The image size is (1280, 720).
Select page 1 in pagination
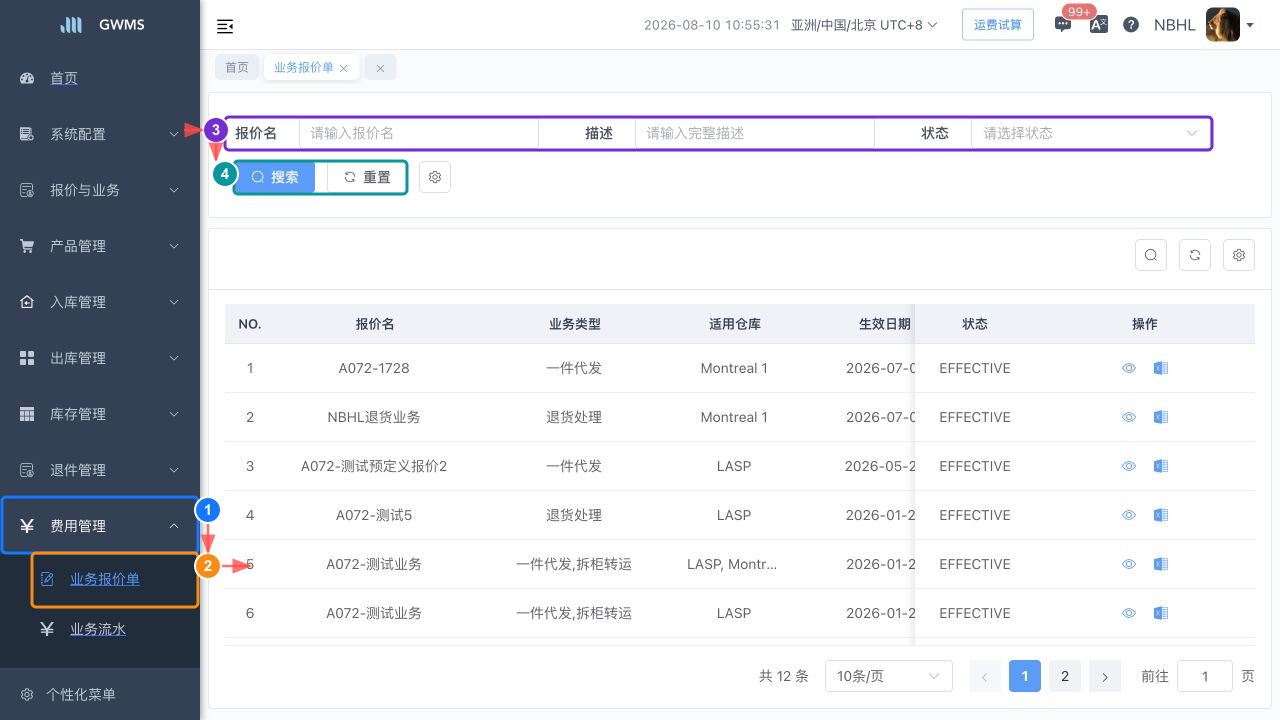pyautogui.click(x=1025, y=676)
